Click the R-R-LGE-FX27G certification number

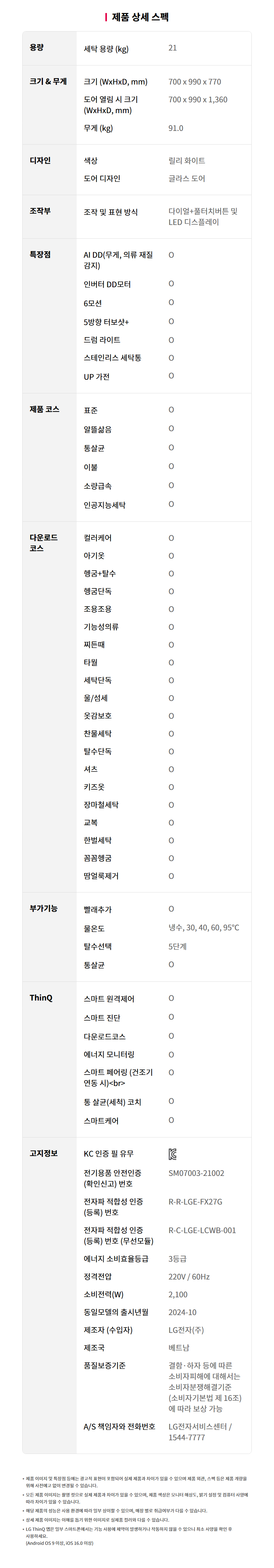(195, 1202)
